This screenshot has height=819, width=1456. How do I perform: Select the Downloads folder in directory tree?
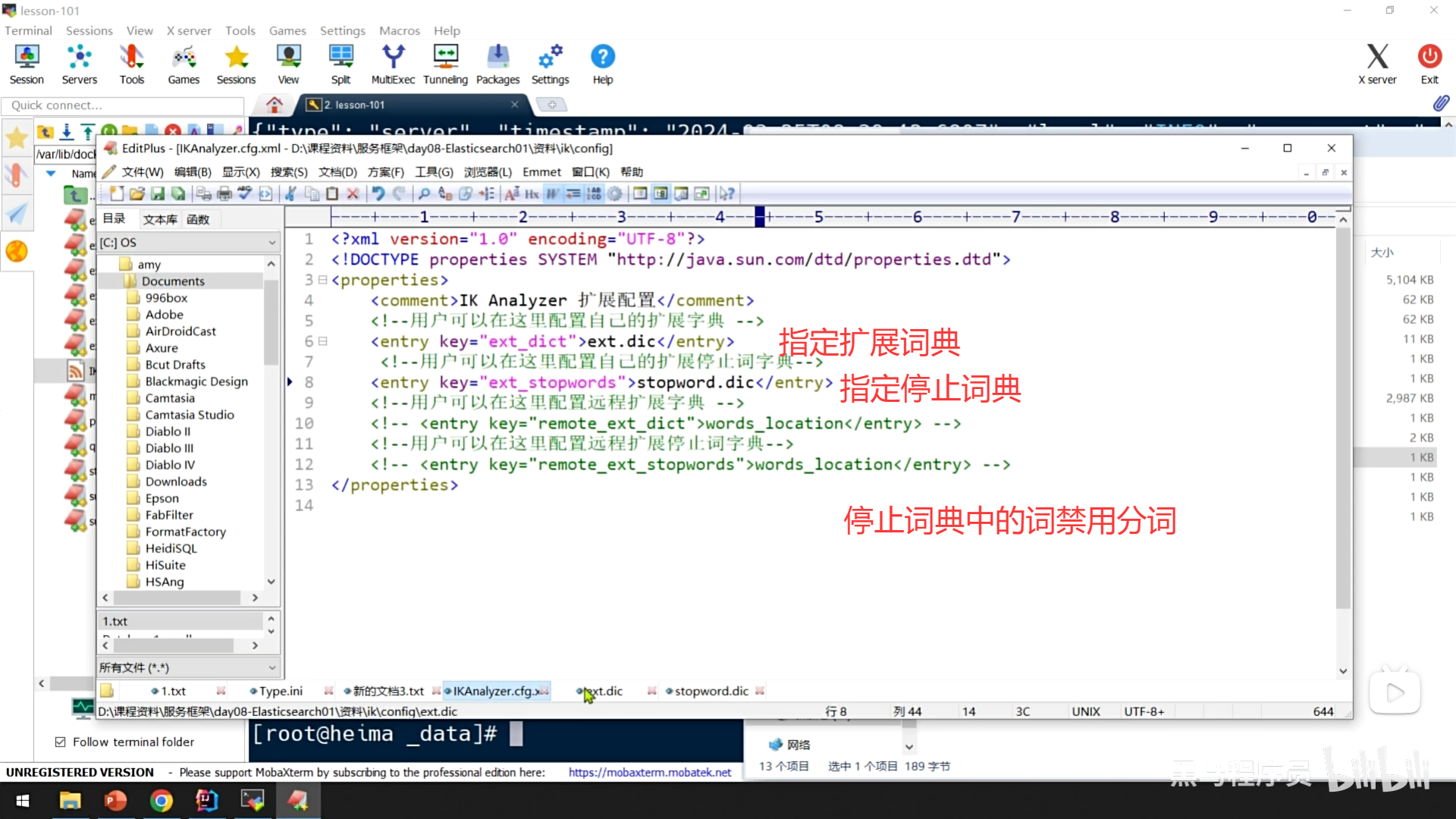[x=176, y=482]
